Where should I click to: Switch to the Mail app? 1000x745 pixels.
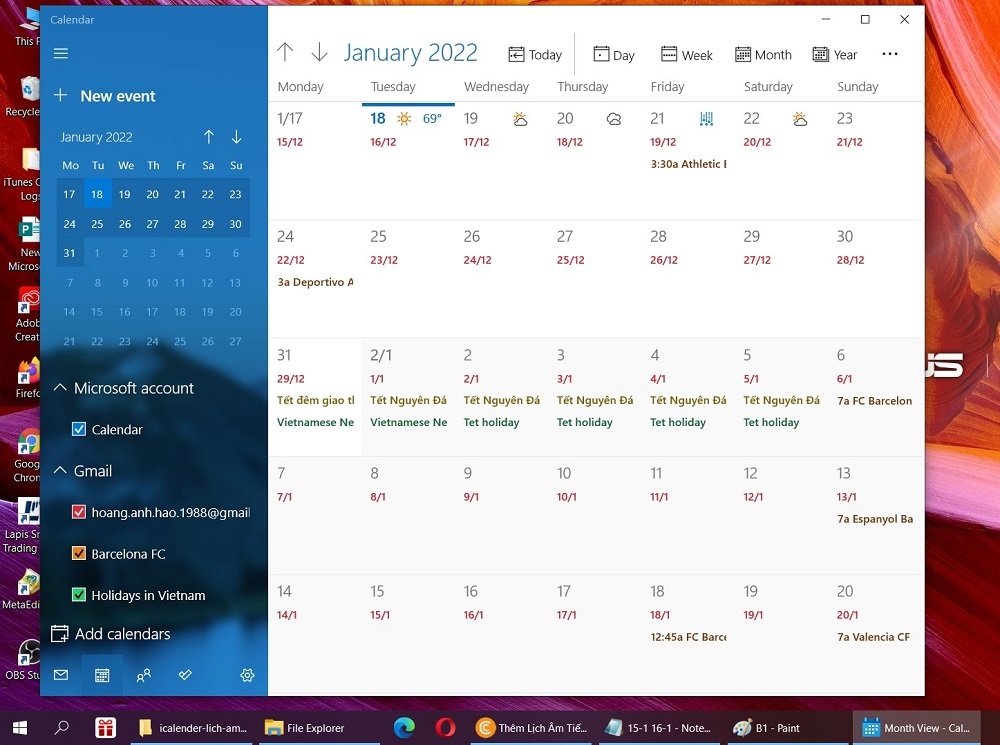[61, 675]
